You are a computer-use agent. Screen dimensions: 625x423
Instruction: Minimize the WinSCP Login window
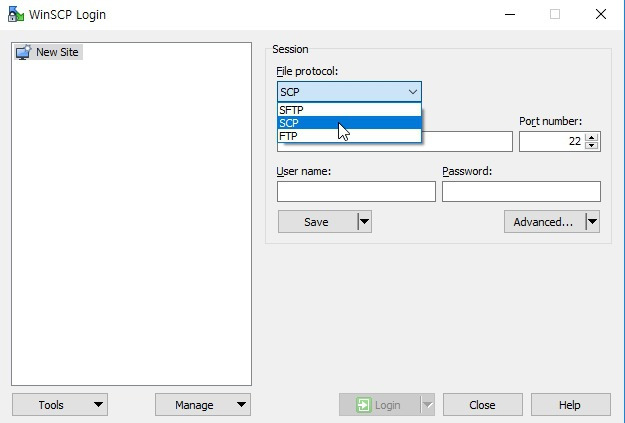click(510, 14)
